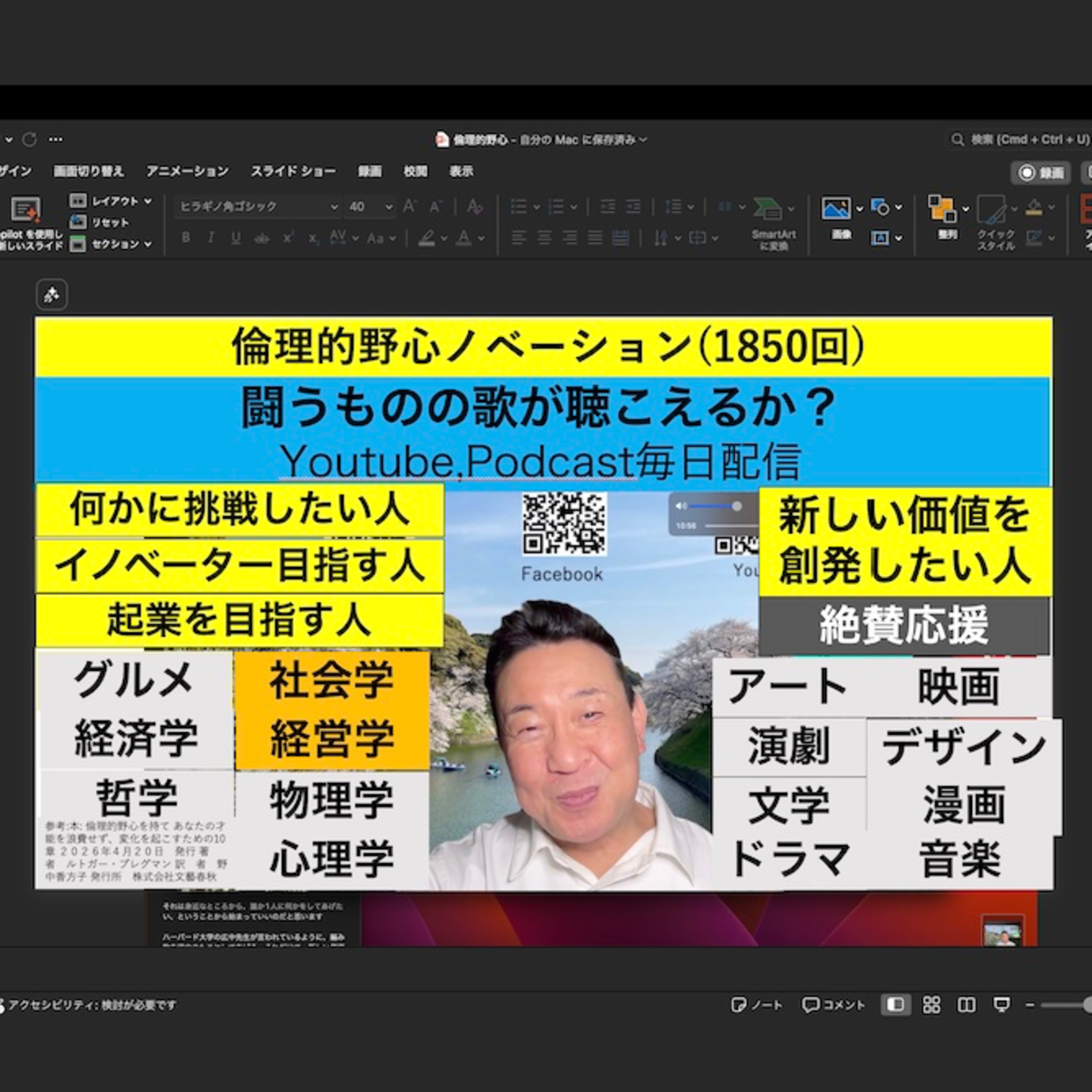Open character spacing AV options
This screenshot has width=1092, height=1092.
[344, 238]
